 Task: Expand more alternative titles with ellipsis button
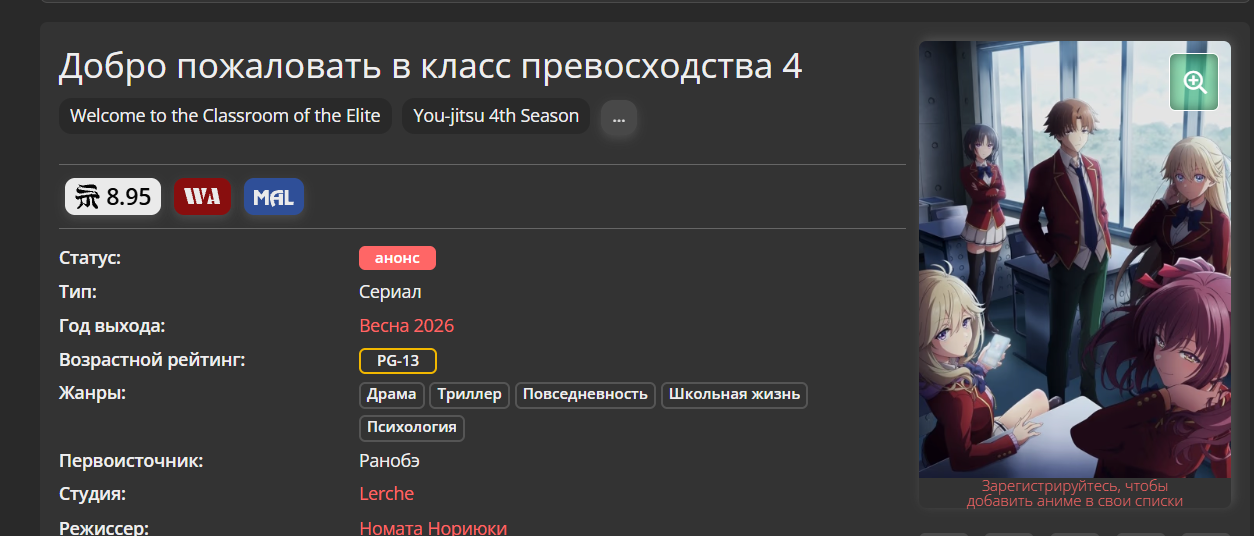618,117
